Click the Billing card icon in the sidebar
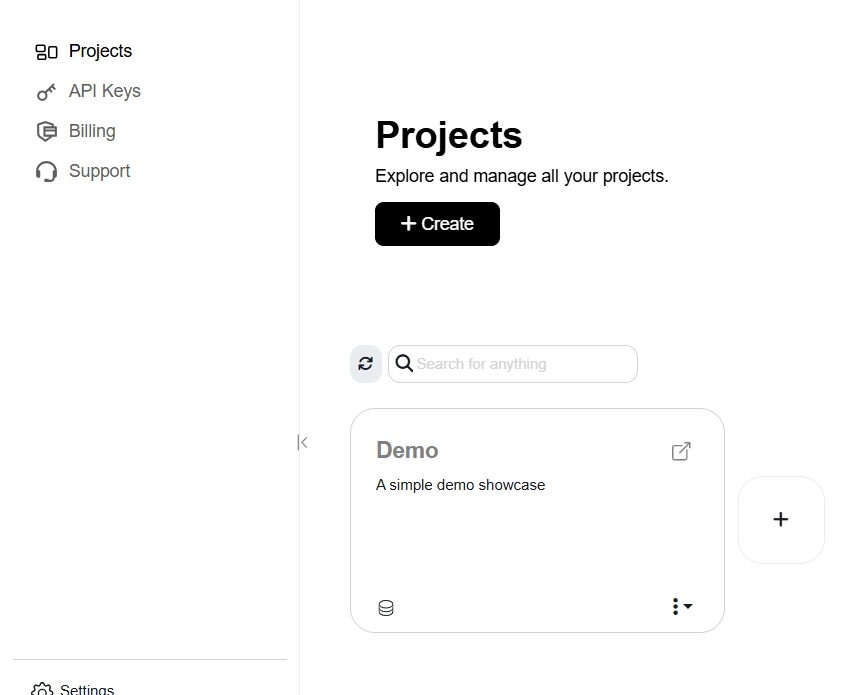This screenshot has height=695, width=858. (46, 131)
